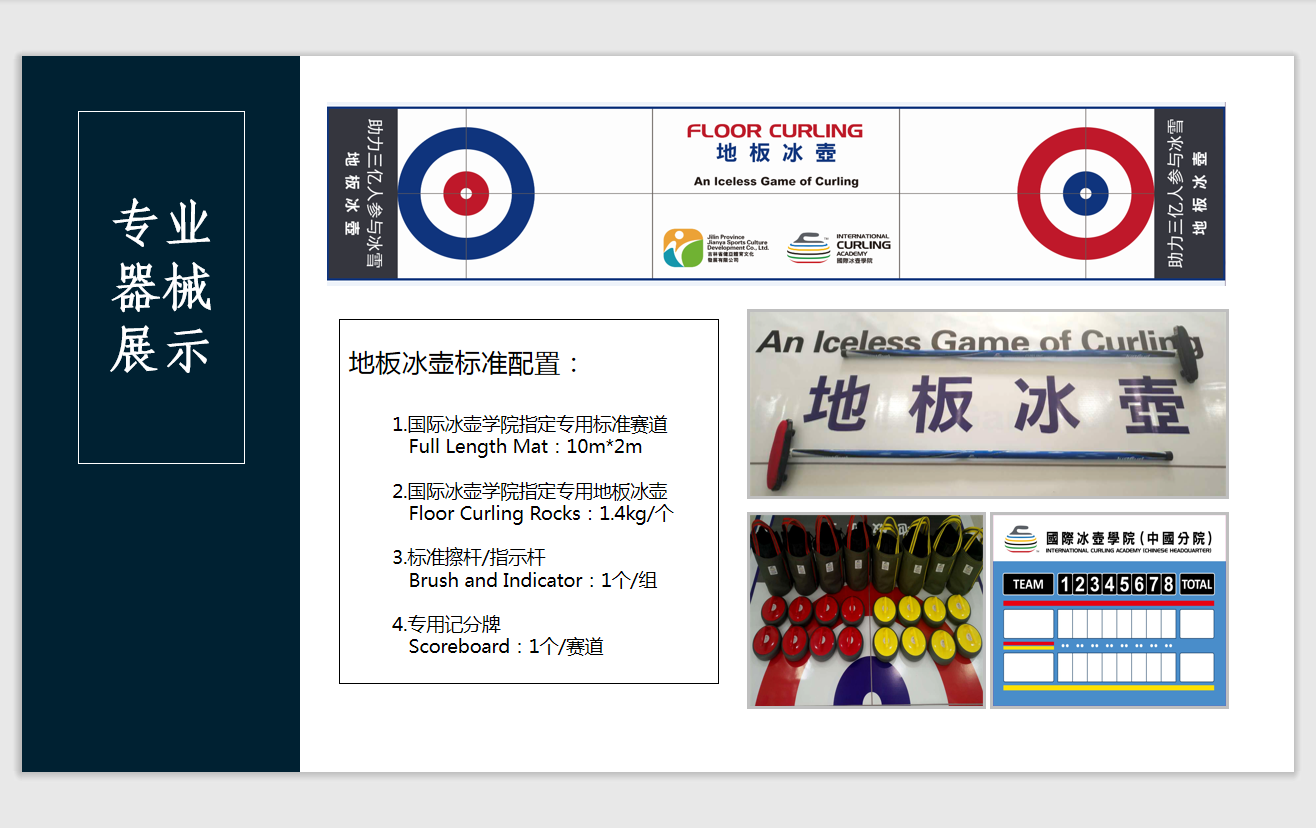Viewport: 1316px width, 828px height.
Task: Select the FLOOR CURLING red heading
Action: point(775,131)
